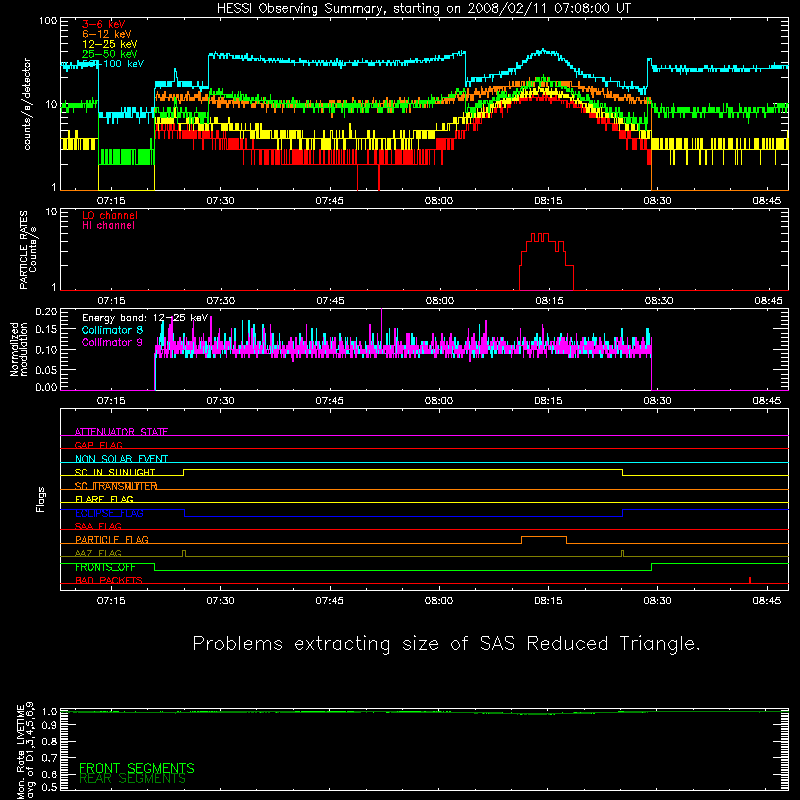Select the Collimator 9 legend label
The height and width of the screenshot is (800, 800).
112,342
